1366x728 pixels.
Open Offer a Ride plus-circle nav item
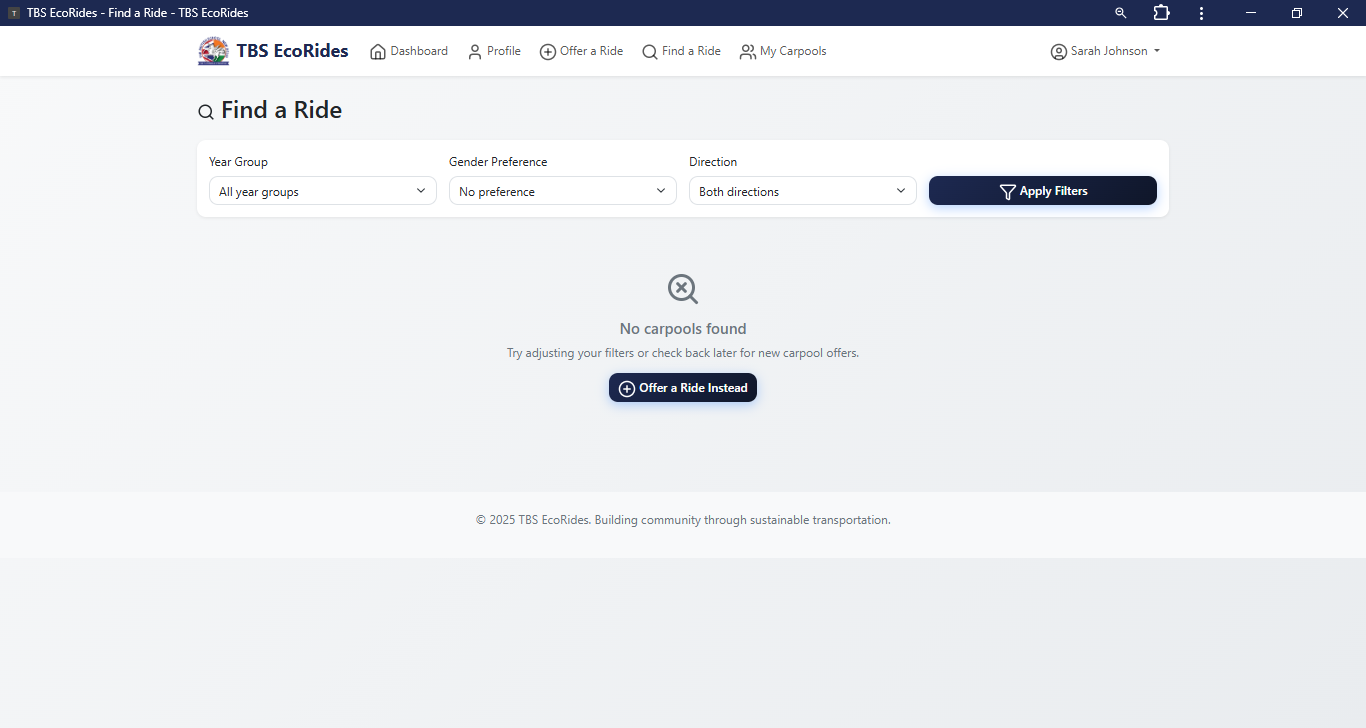click(548, 52)
